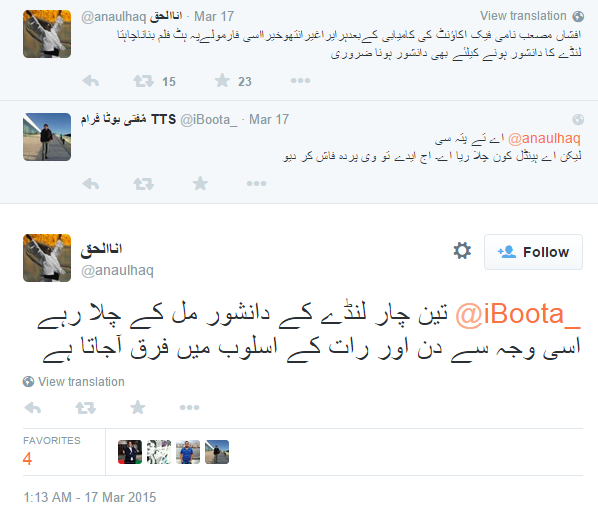Favorite the @iBoota_ tweet star
This screenshot has width=598, height=516.
click(200, 183)
